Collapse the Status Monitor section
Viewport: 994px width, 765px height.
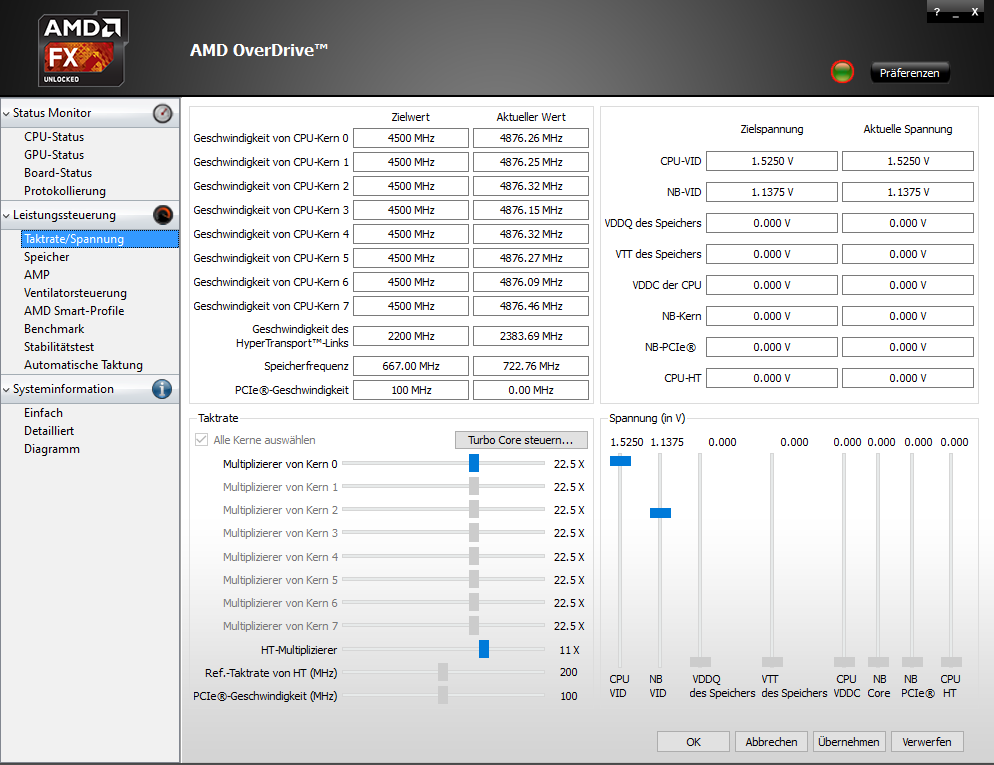6,113
